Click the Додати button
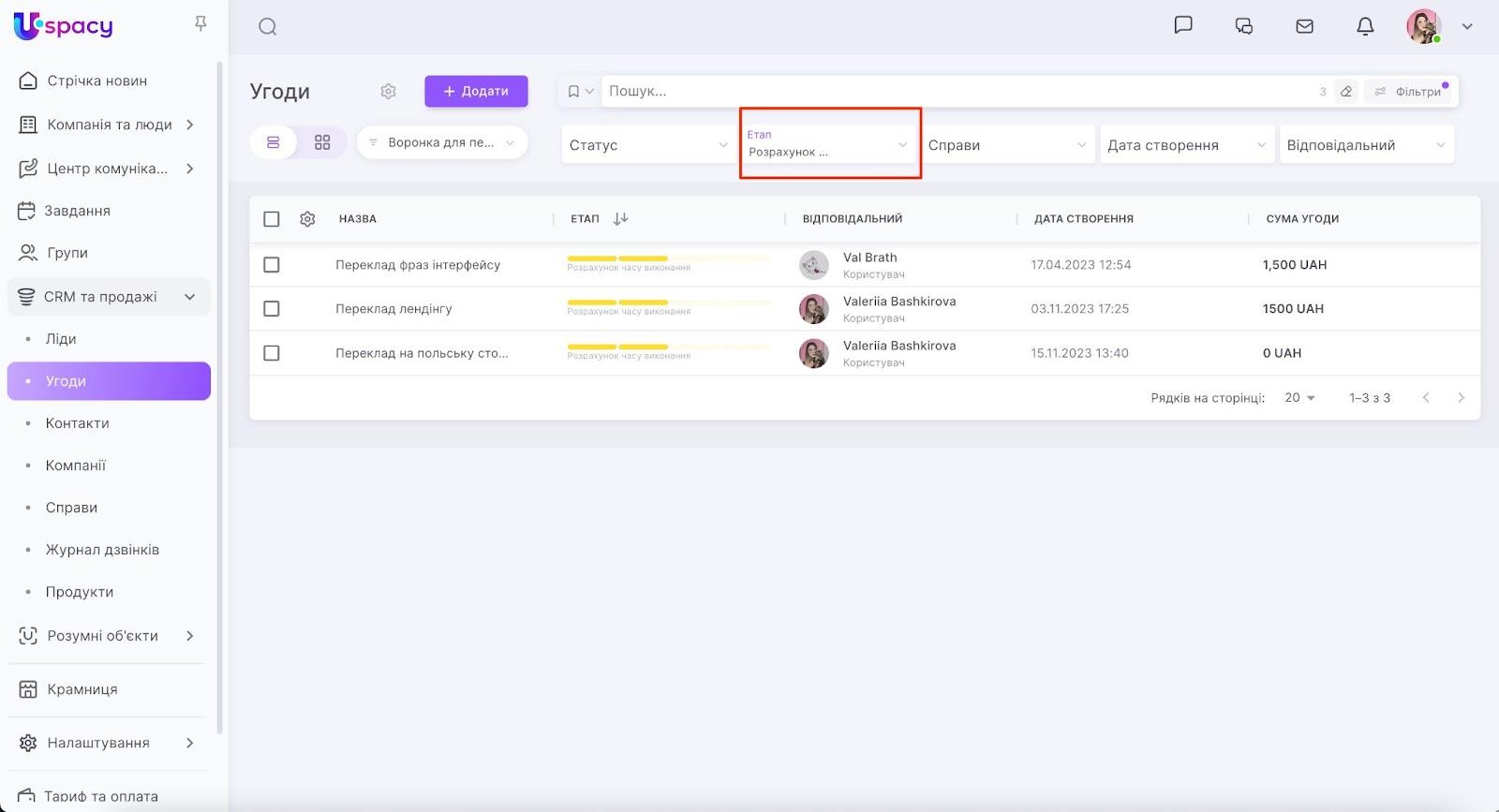1499x812 pixels. pyautogui.click(x=476, y=91)
